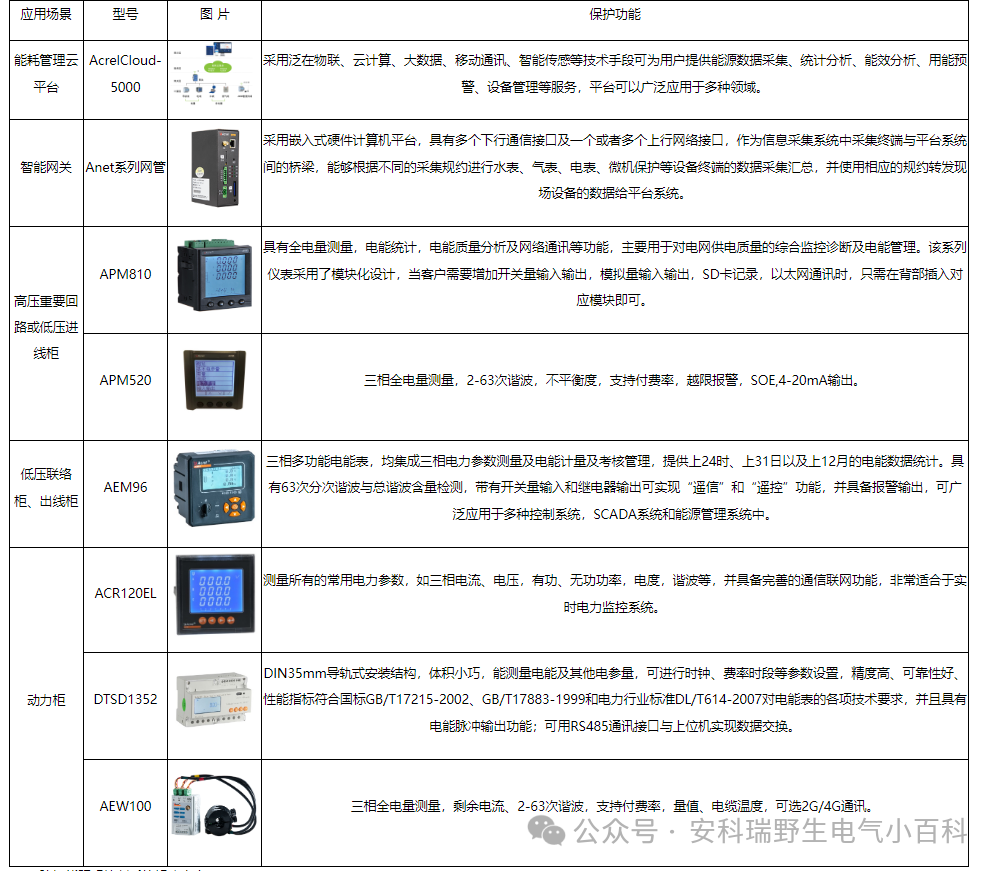Click the APM810 model name
Screen dimensions: 999x871
(x=126, y=275)
